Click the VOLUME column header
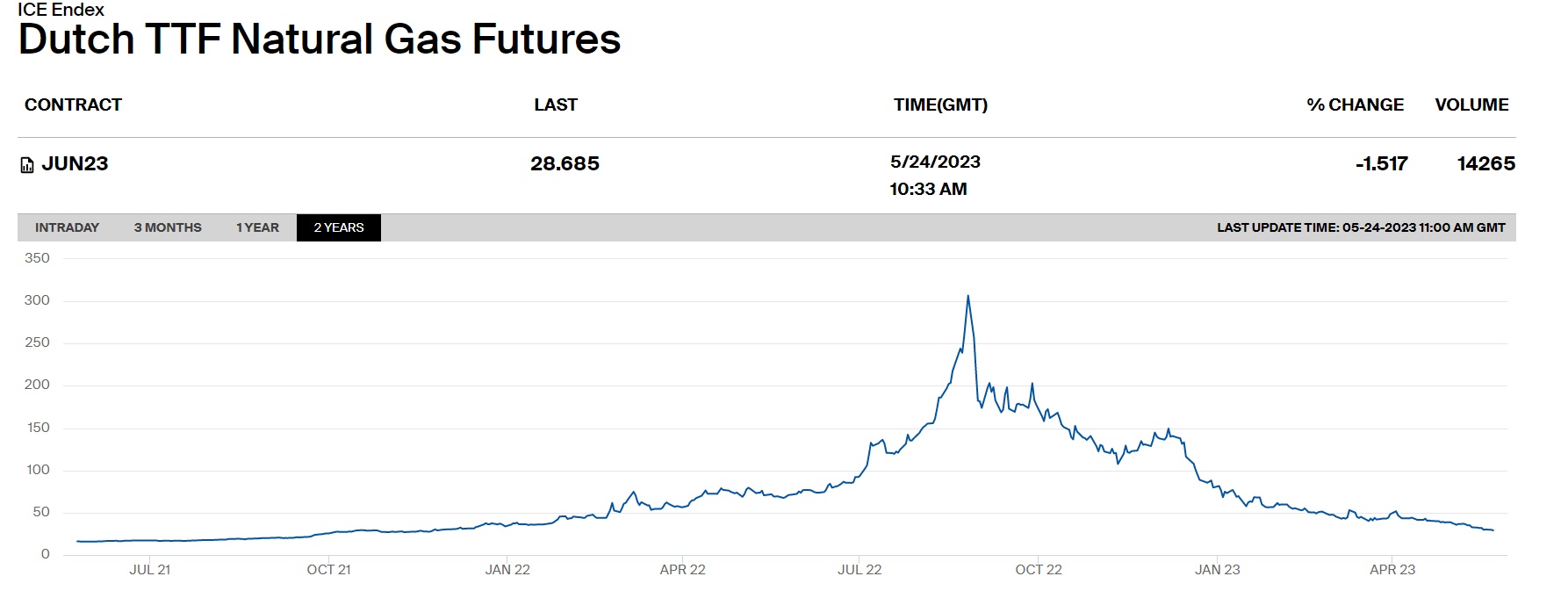Viewport: 1568px width, 598px height. pyautogui.click(x=1471, y=105)
